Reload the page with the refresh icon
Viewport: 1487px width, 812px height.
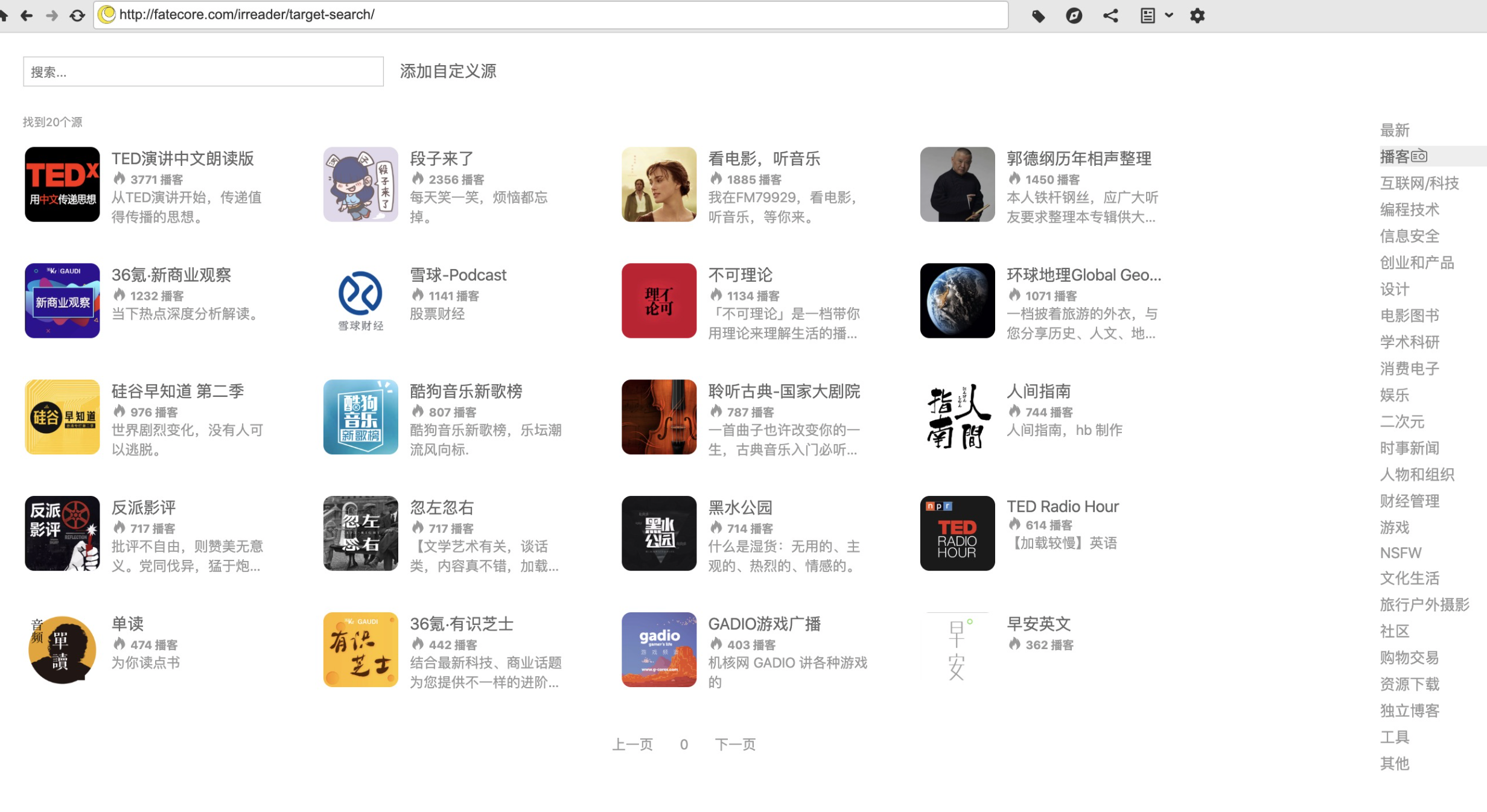(77, 15)
